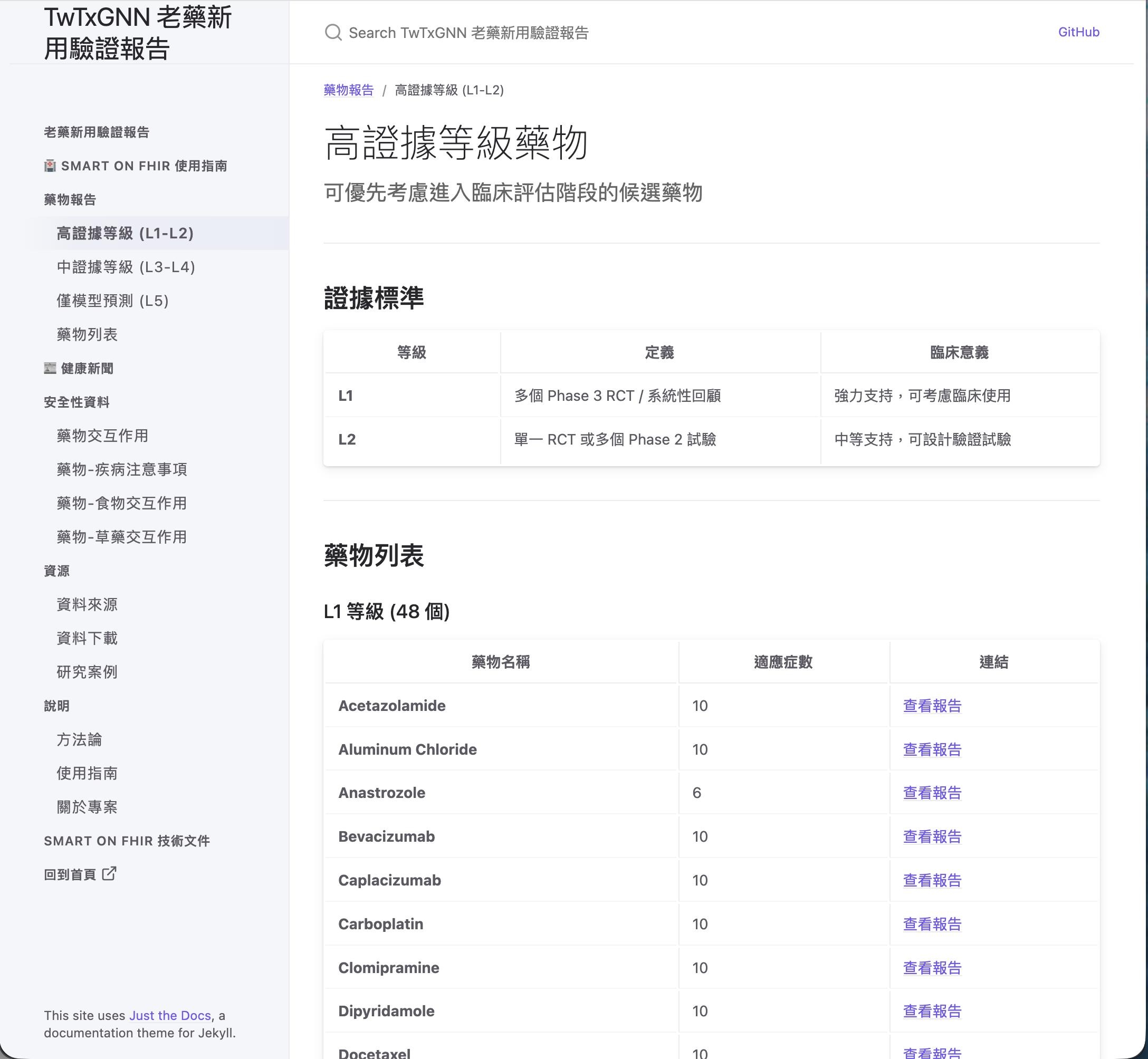Click 查看報告 for Bevacizumab

(932, 836)
